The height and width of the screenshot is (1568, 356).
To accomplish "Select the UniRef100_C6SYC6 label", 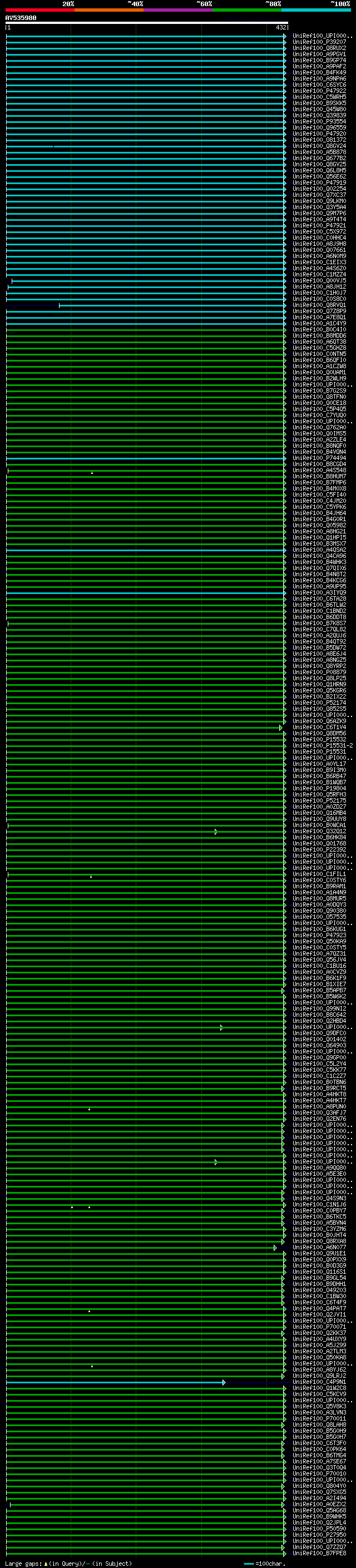I will [319, 85].
